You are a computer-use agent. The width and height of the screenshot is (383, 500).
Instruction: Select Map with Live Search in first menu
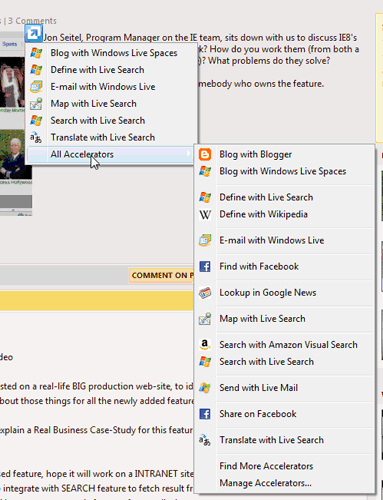[x=111, y=104]
